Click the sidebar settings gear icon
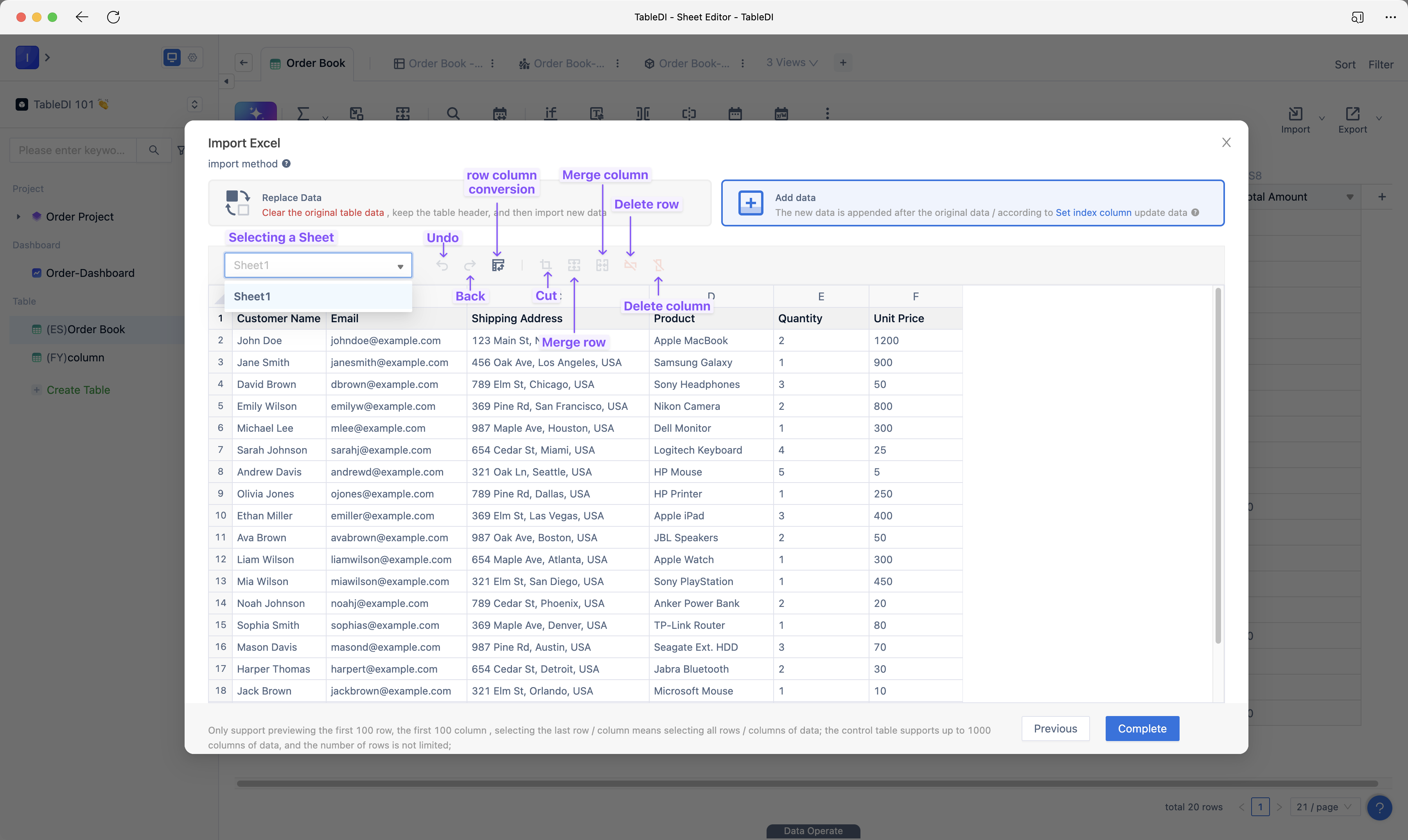 coord(192,57)
